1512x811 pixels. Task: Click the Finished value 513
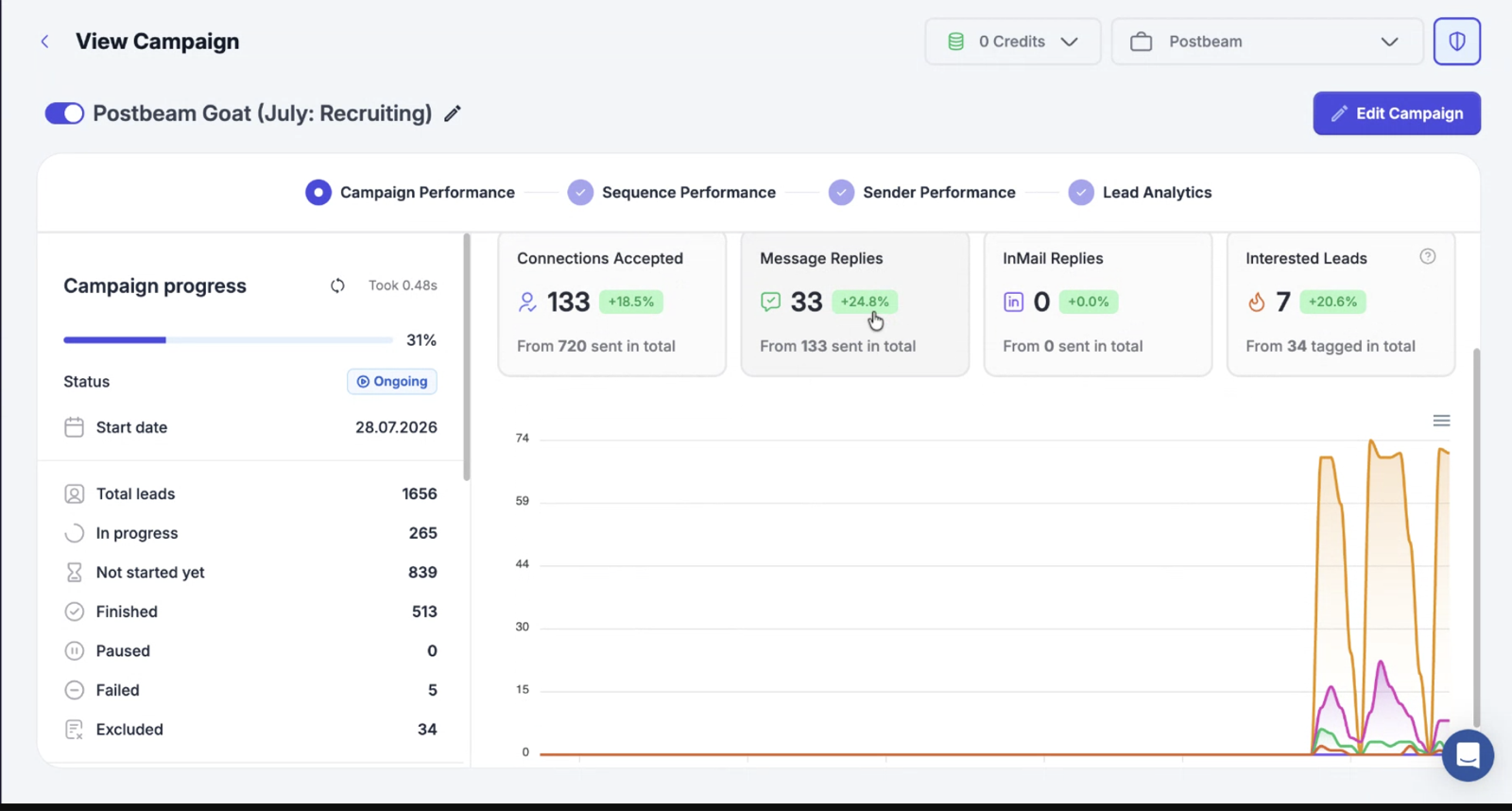point(424,612)
